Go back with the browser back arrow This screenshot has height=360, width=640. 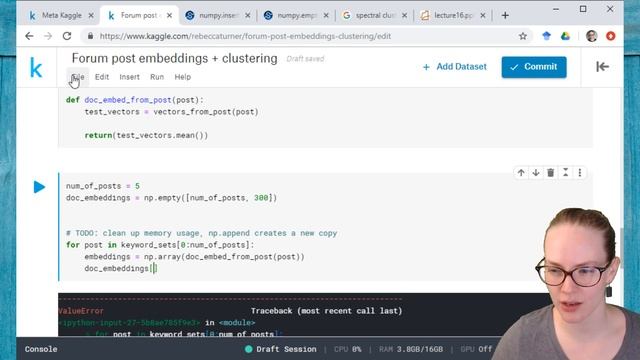pos(29,36)
